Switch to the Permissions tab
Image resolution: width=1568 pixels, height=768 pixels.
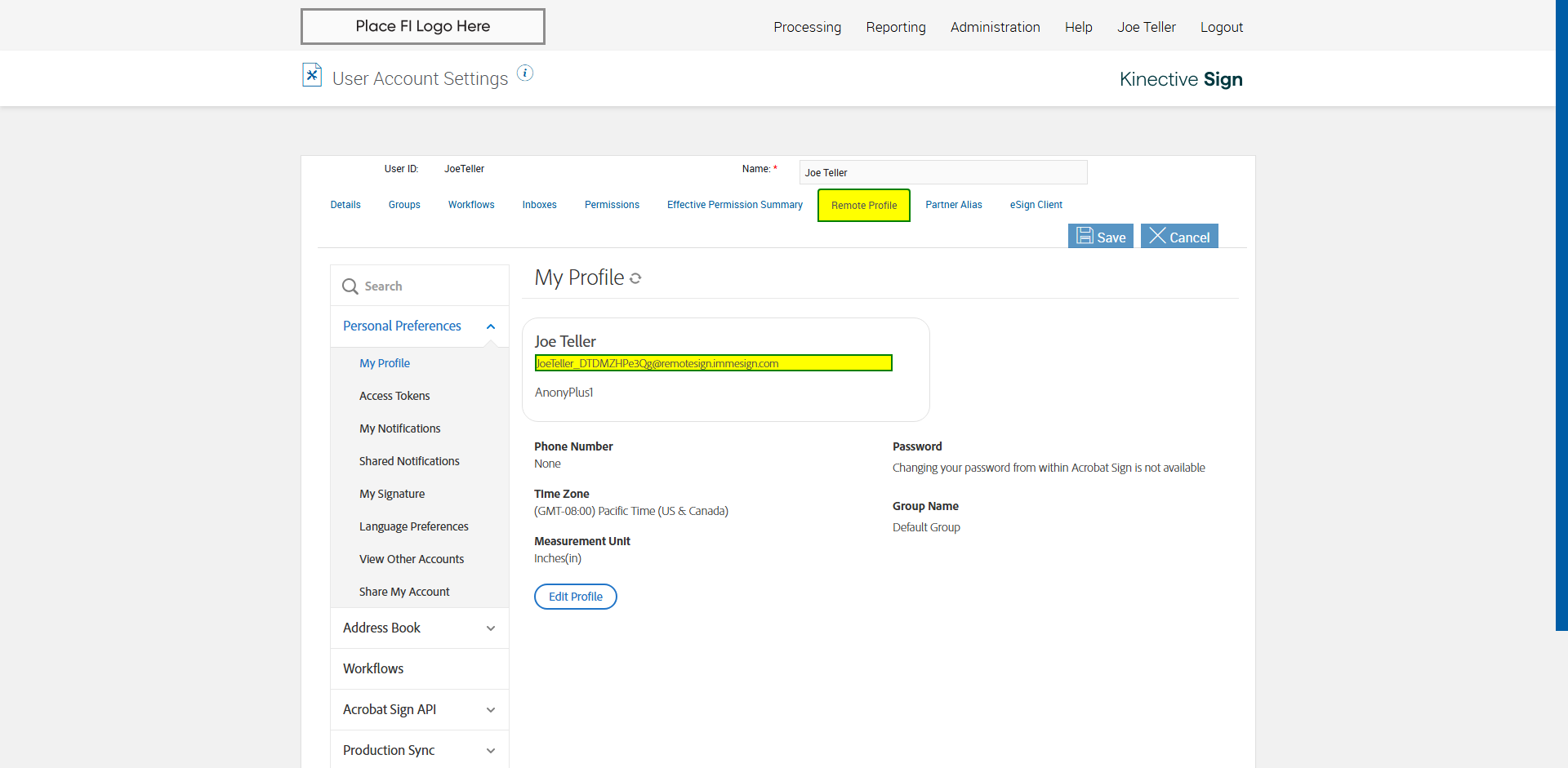coord(612,205)
